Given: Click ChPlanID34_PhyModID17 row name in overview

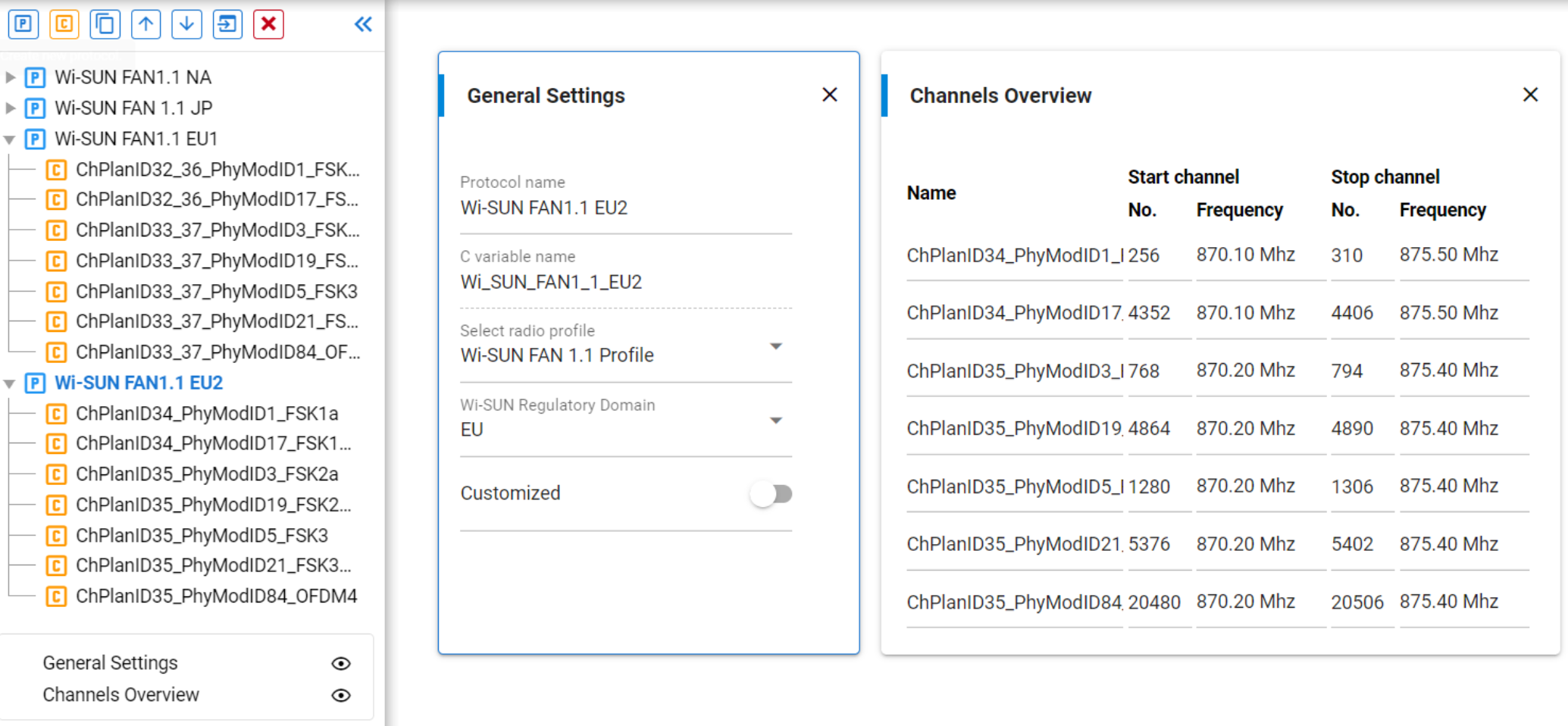Looking at the screenshot, I should pos(1015,313).
